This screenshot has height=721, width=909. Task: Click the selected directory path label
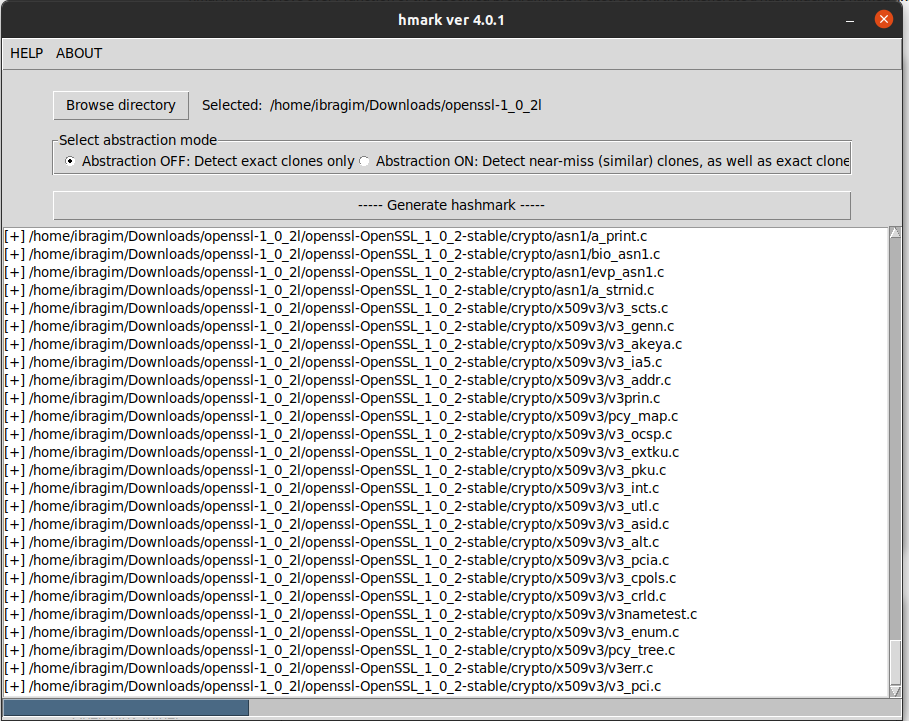coord(405,105)
